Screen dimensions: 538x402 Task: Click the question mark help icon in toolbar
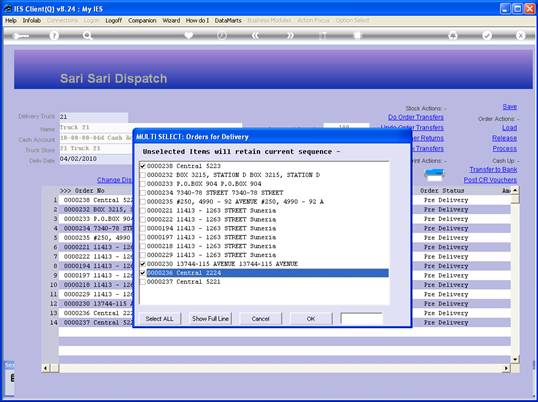(x=54, y=35)
